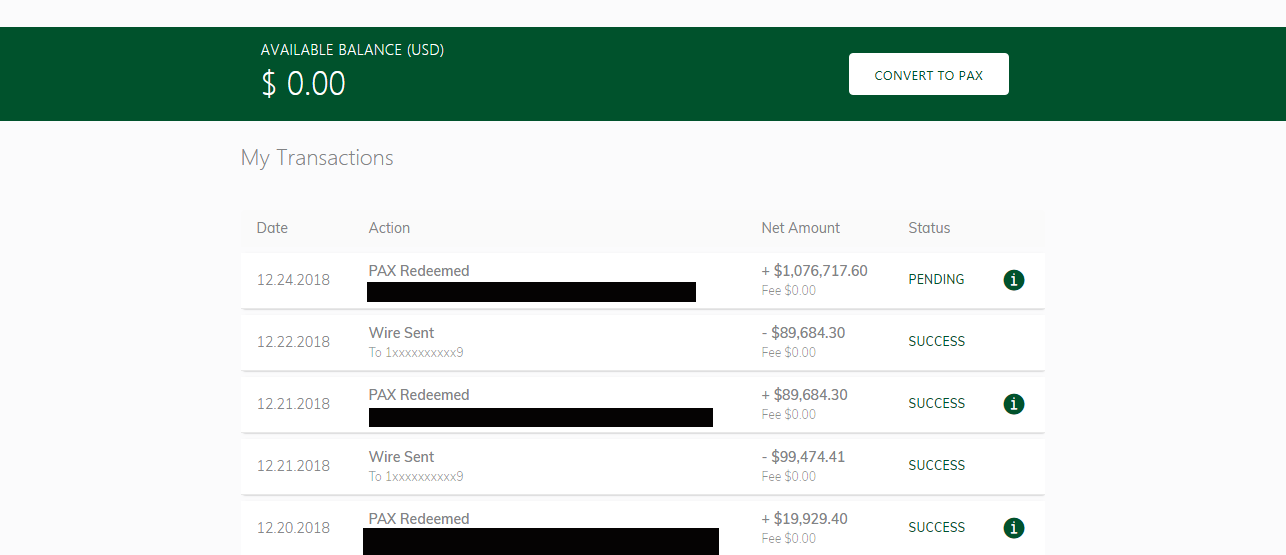The width and height of the screenshot is (1286, 555).
Task: Open the 12.22.2018 Wire Sent transaction
Action: tap(401, 333)
